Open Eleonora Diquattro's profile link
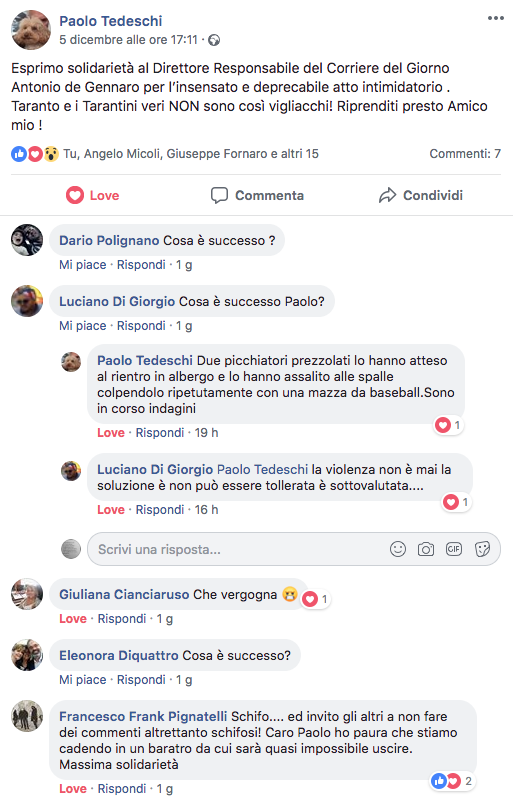513x806 pixels. tap(118, 655)
